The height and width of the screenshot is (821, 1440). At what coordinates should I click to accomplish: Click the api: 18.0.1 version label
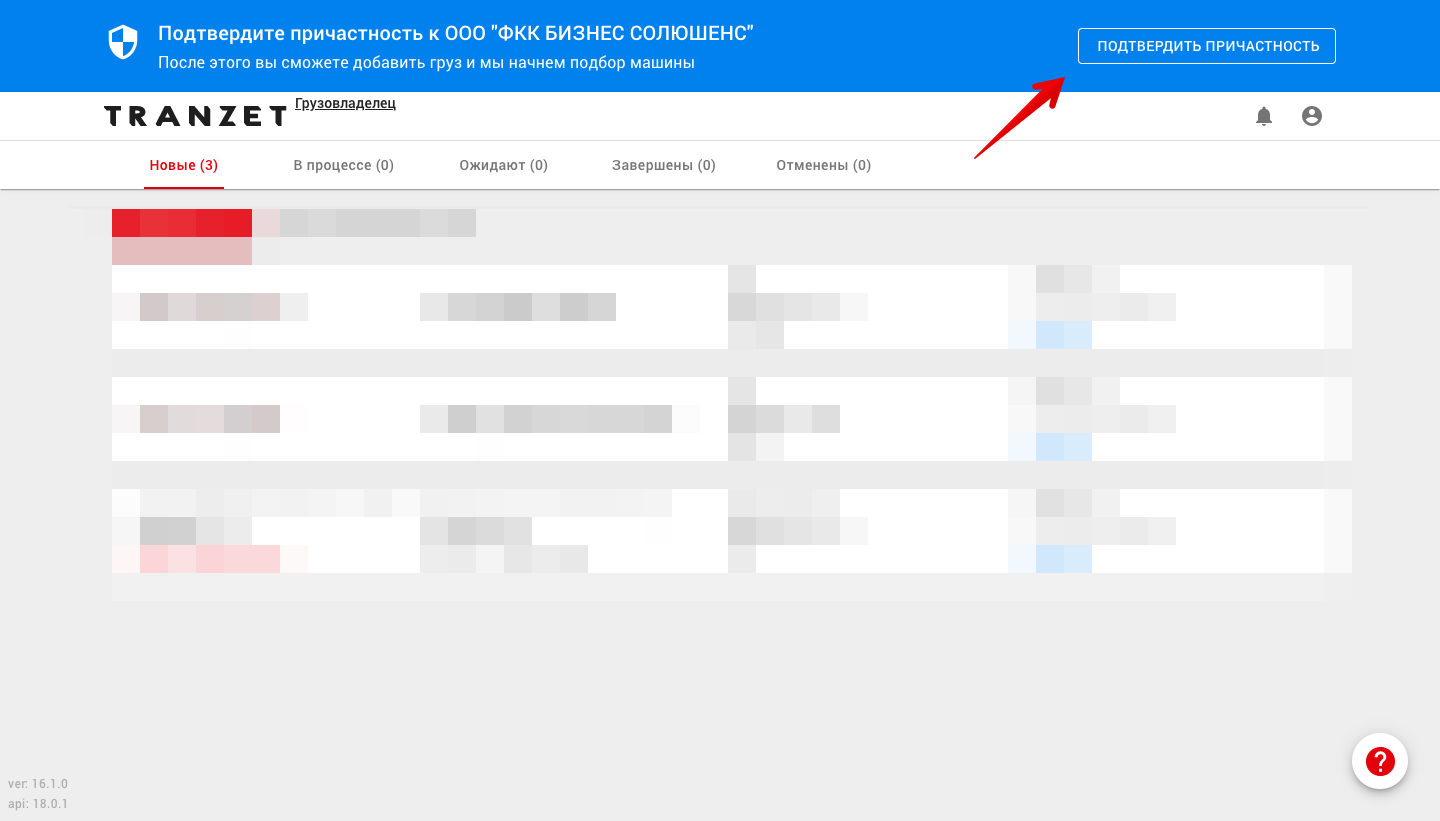click(38, 804)
